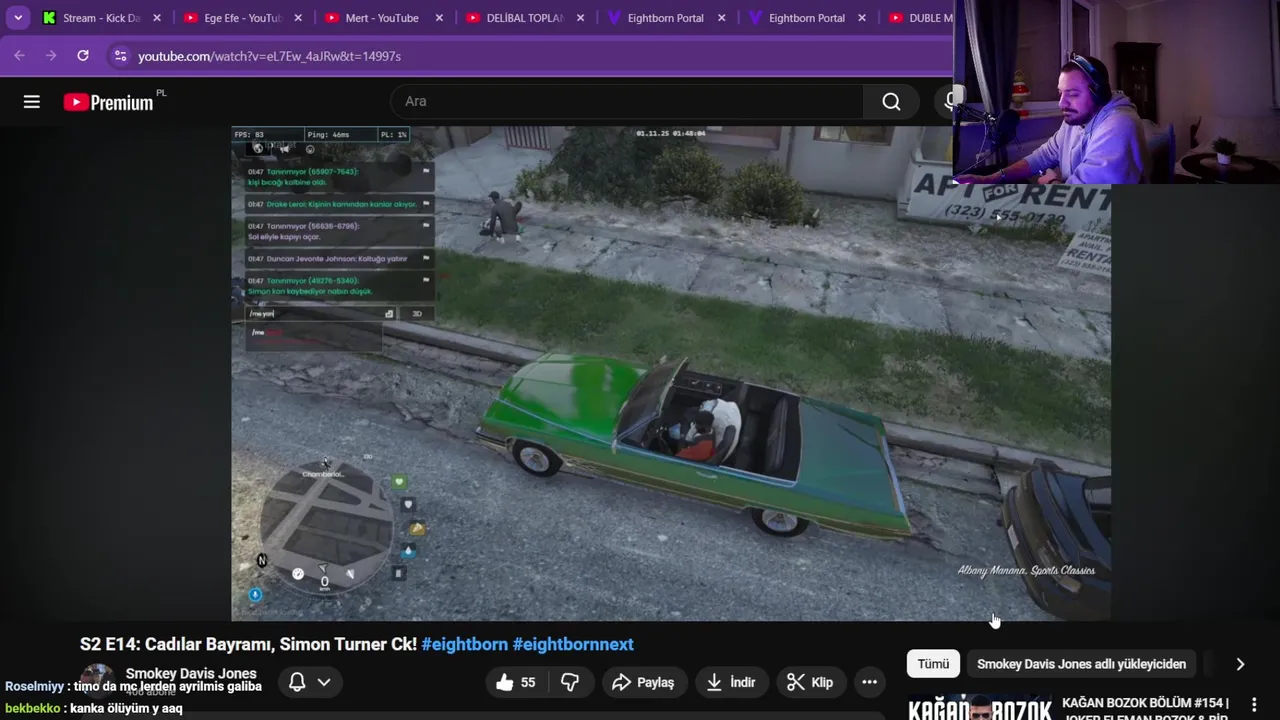Close the Stream - Kick tab

(157, 18)
